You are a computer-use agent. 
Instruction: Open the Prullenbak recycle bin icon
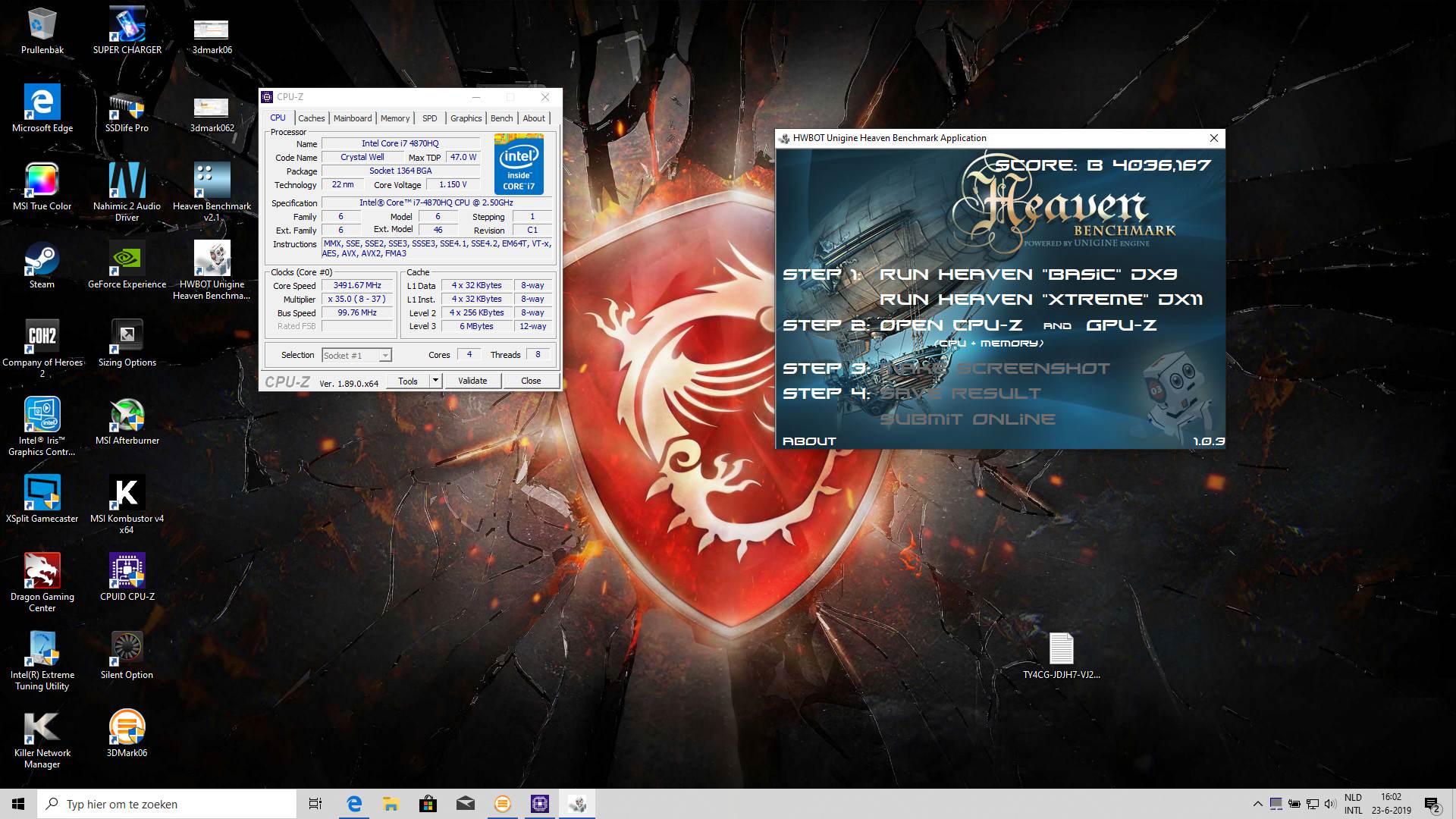(x=42, y=32)
